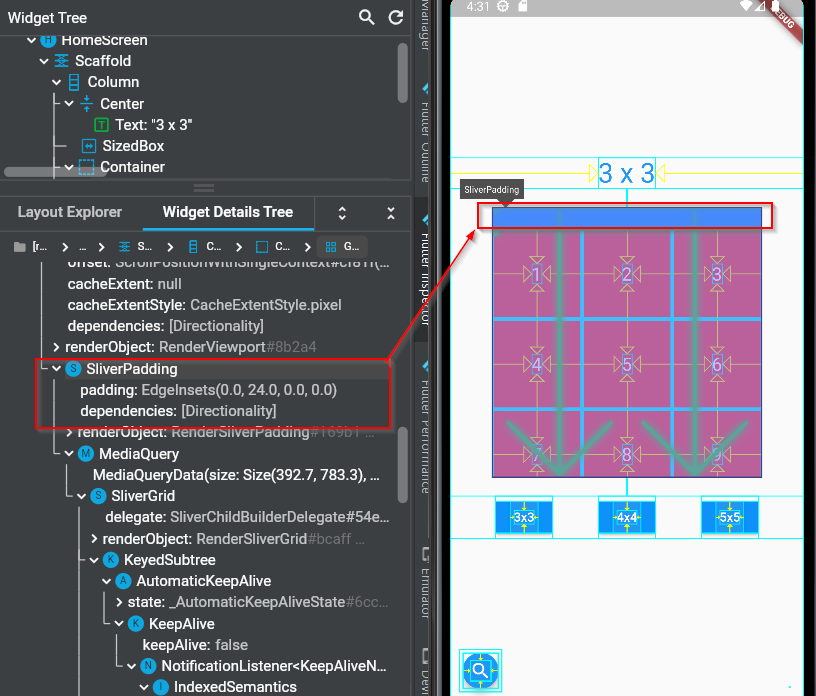Click the ellipsis breadcrumb item
The image size is (816, 696).
(82, 247)
